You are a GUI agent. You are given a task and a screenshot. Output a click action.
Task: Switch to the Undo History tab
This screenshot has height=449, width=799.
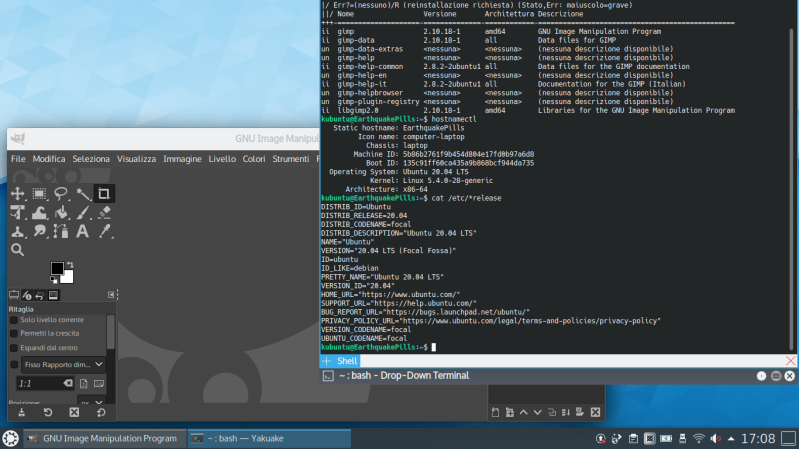coord(40,295)
